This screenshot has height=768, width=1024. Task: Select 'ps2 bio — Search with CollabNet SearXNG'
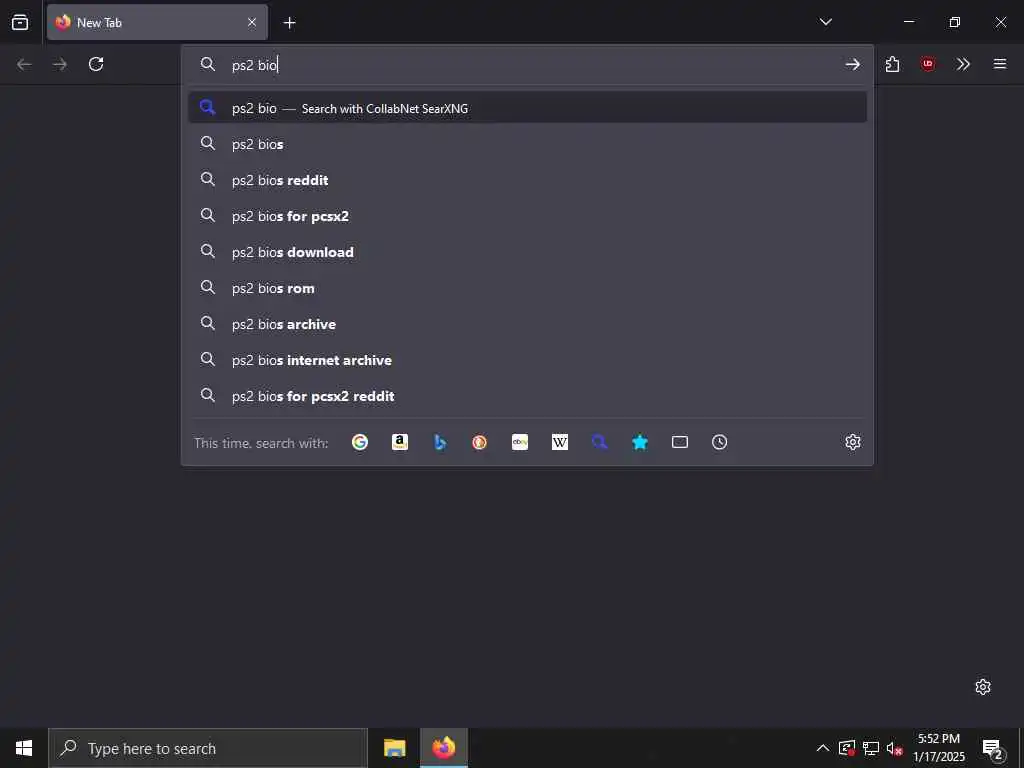pos(528,108)
